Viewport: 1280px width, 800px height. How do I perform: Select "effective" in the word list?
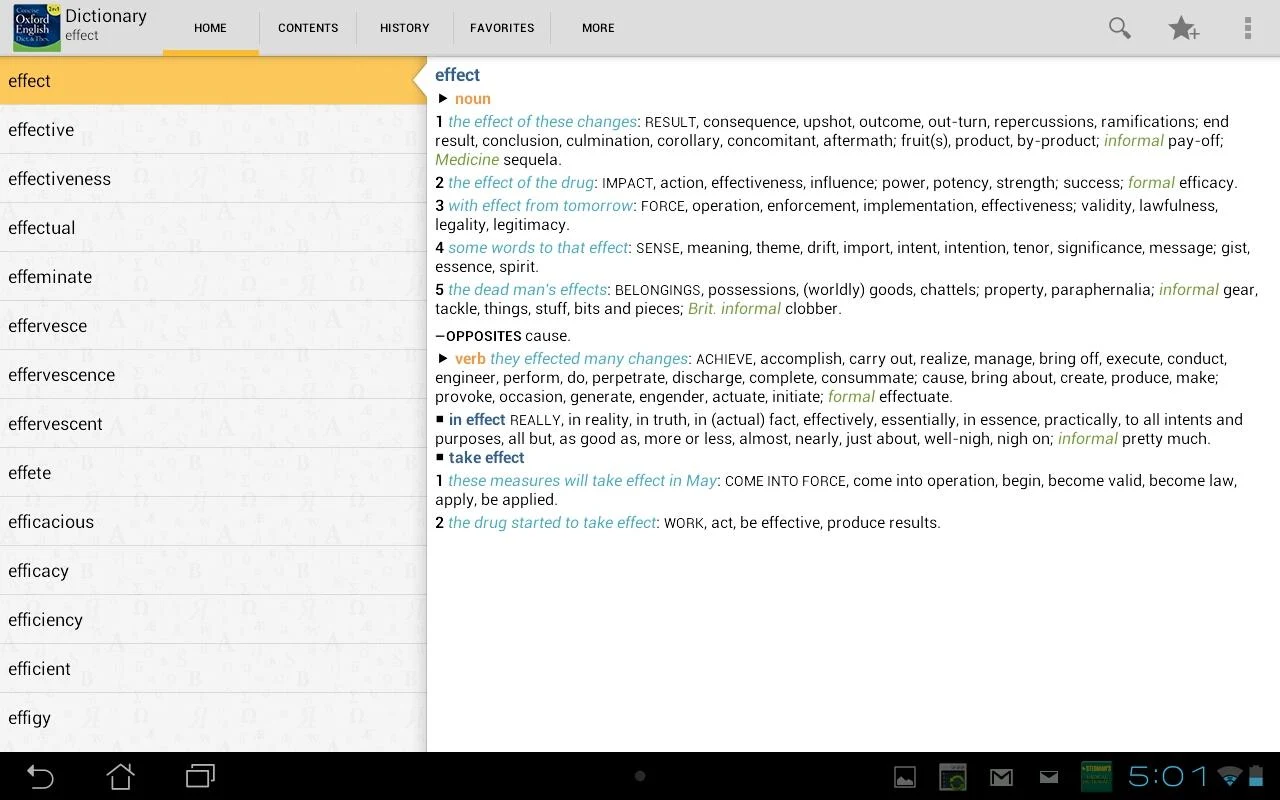pos(41,130)
